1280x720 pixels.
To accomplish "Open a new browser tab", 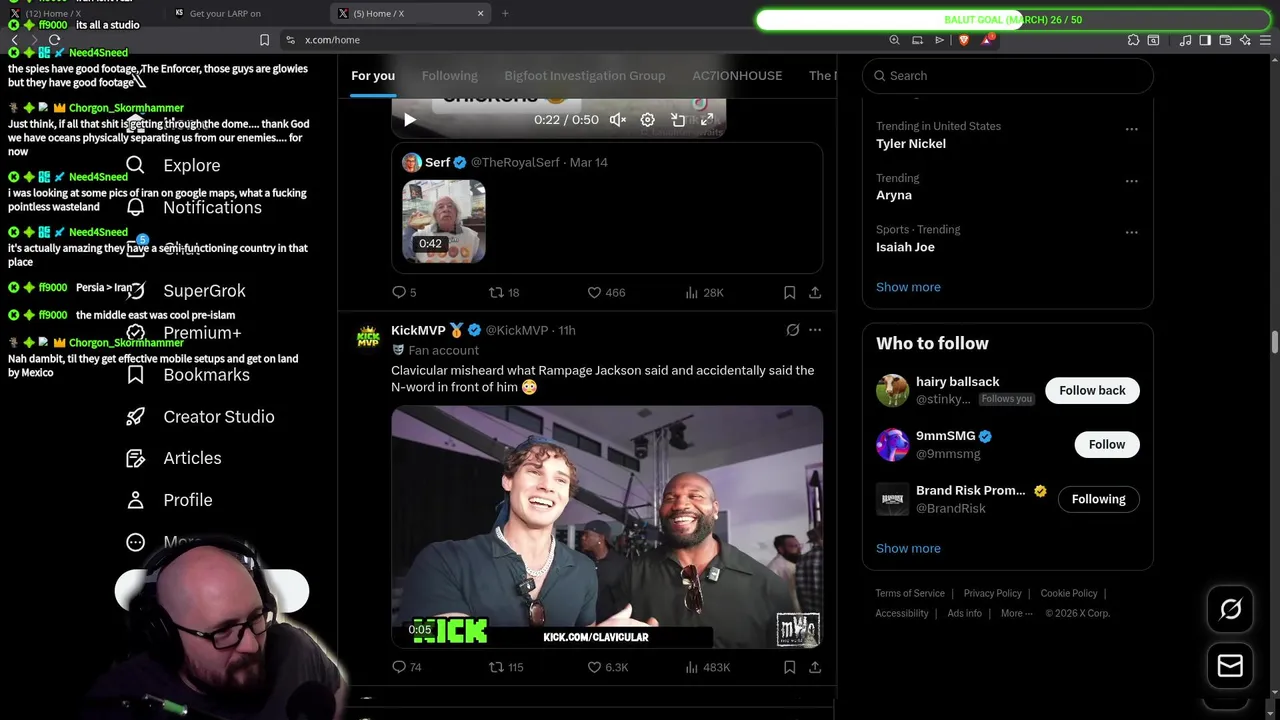I will tap(505, 13).
